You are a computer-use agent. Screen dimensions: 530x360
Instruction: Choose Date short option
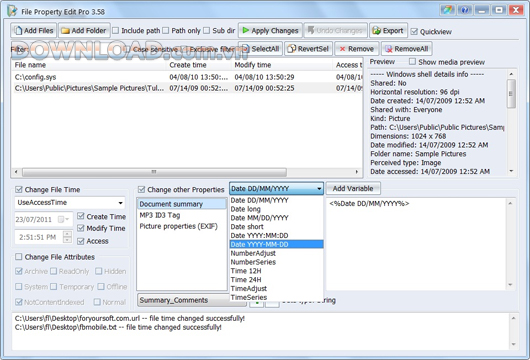tap(276, 227)
